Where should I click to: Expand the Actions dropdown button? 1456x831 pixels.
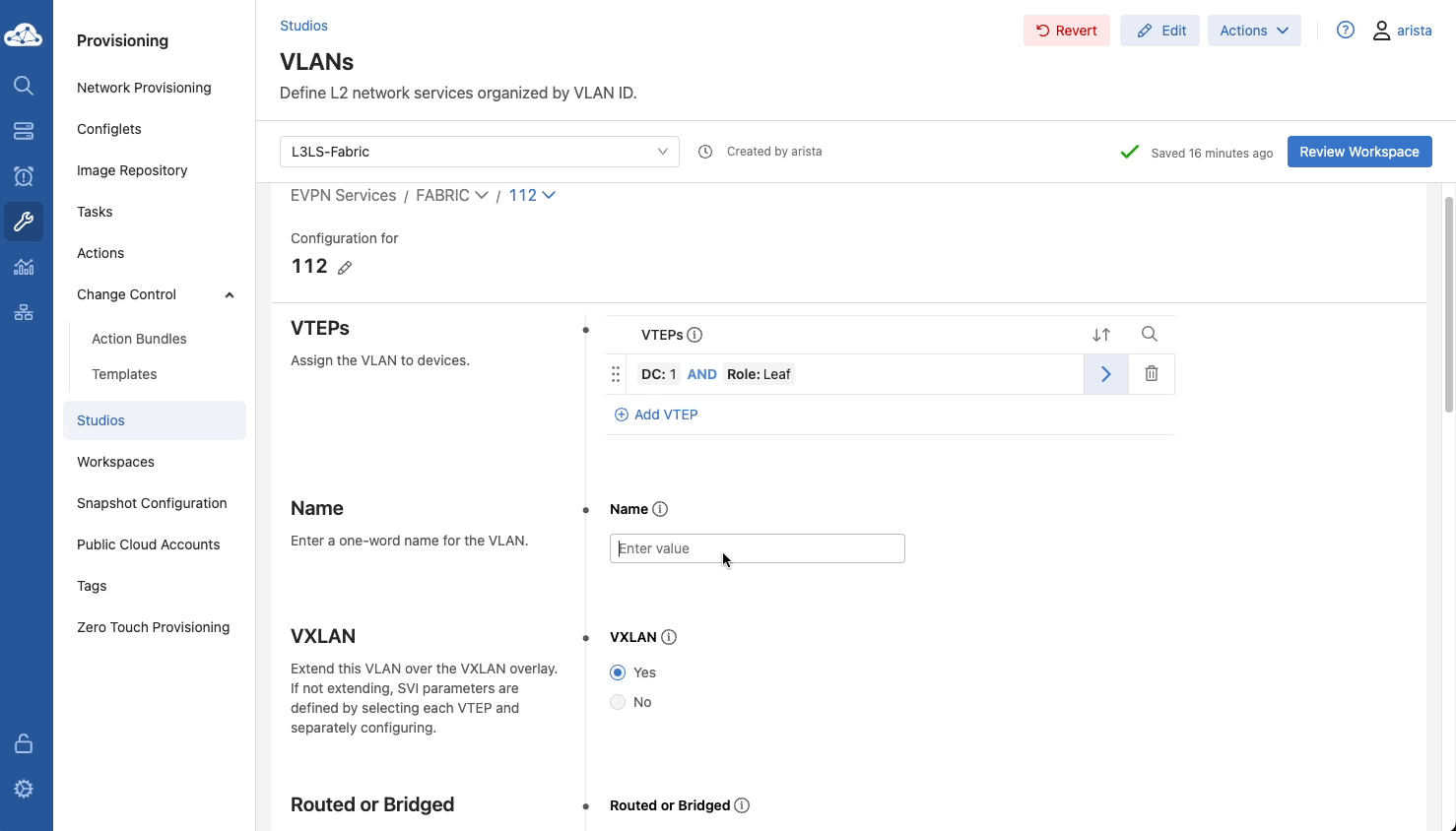tap(1253, 31)
